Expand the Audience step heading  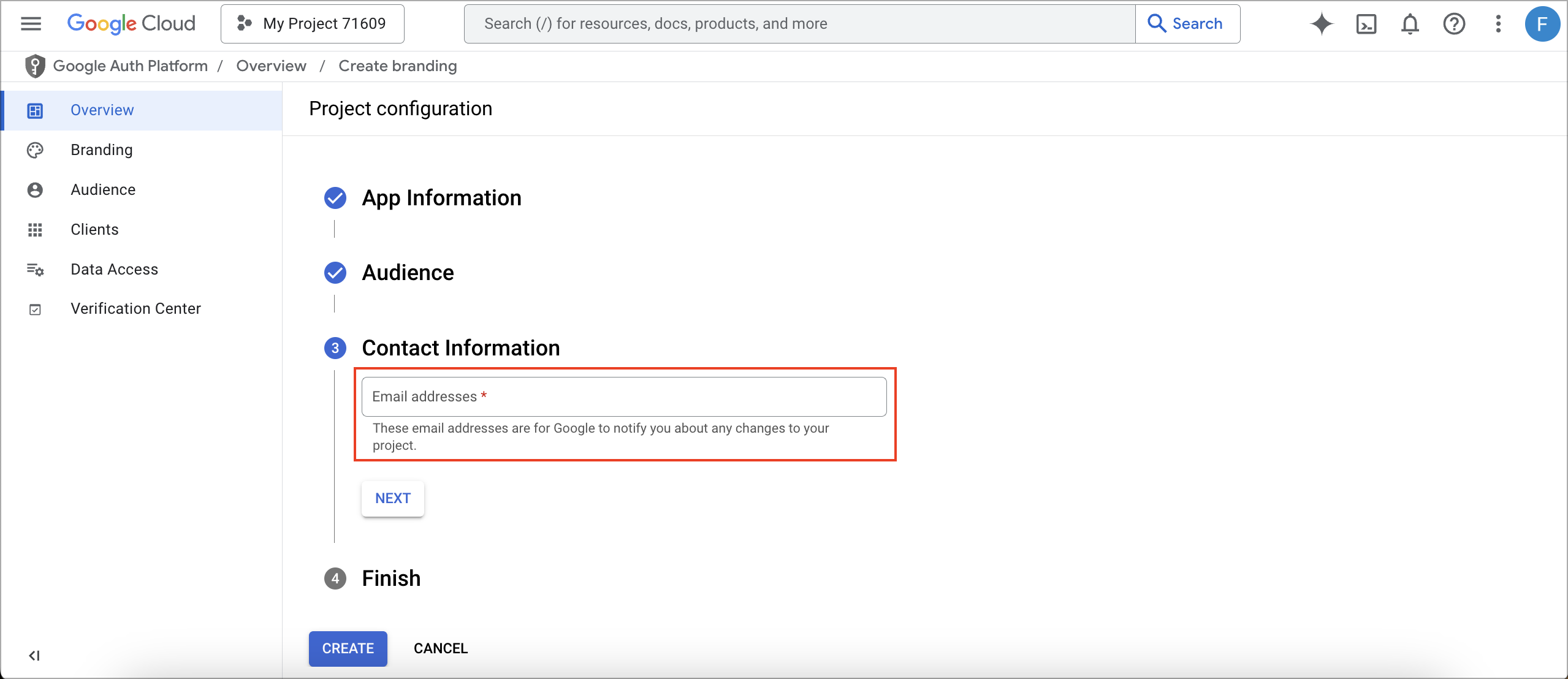tap(408, 273)
